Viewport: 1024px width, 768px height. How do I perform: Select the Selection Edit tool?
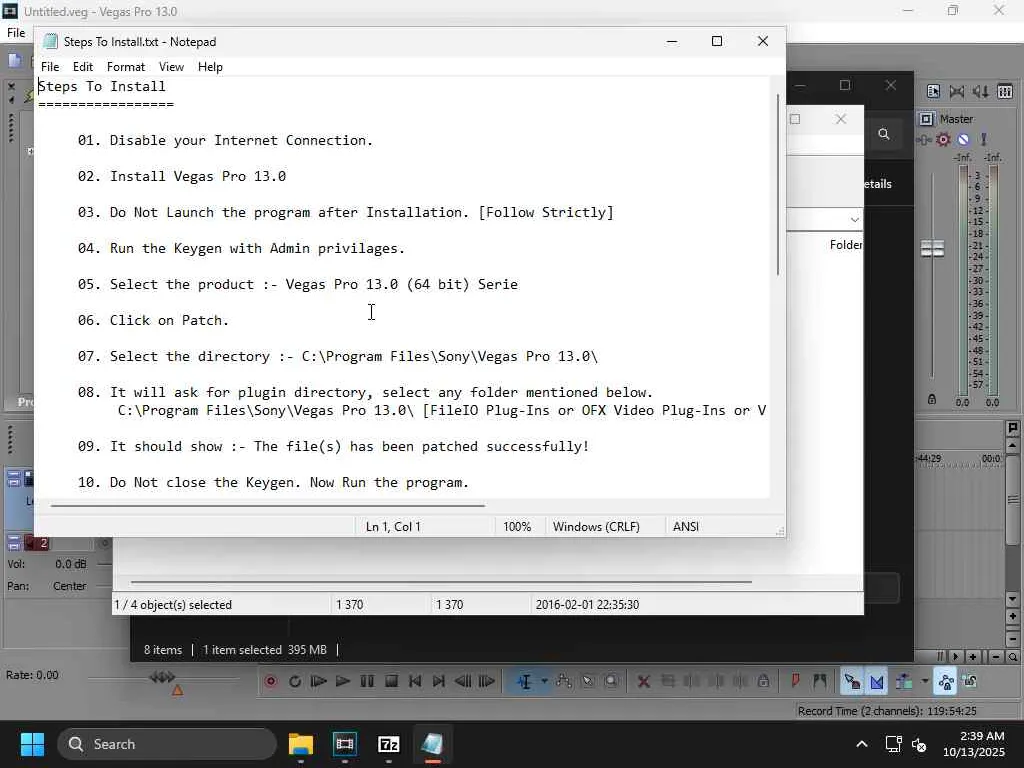[x=588, y=682]
